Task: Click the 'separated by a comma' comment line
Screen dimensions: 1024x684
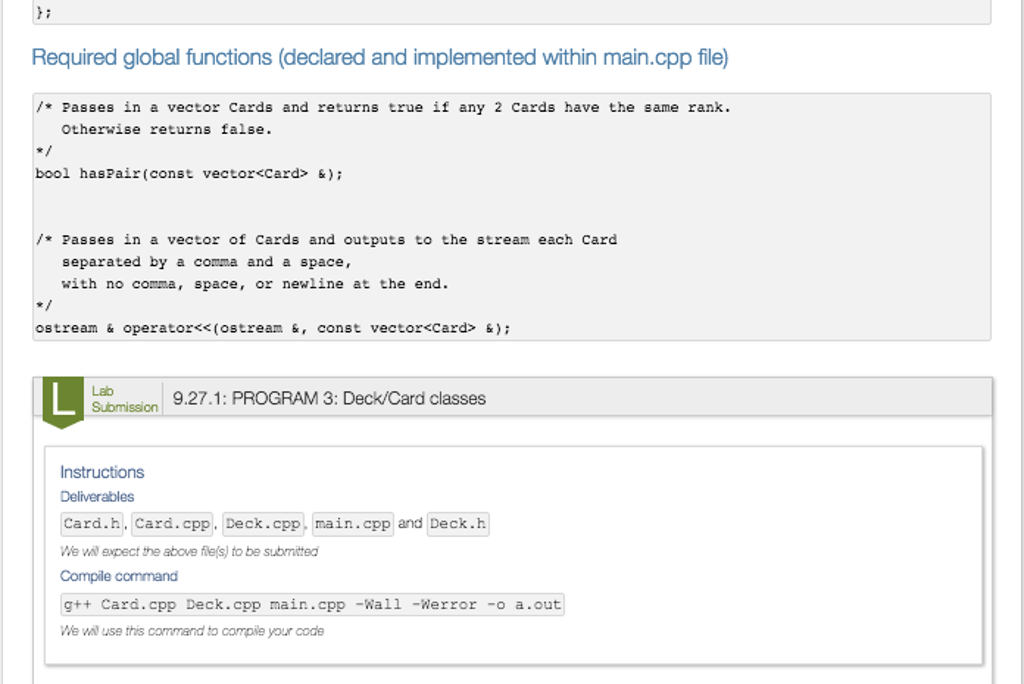Action: point(206,262)
